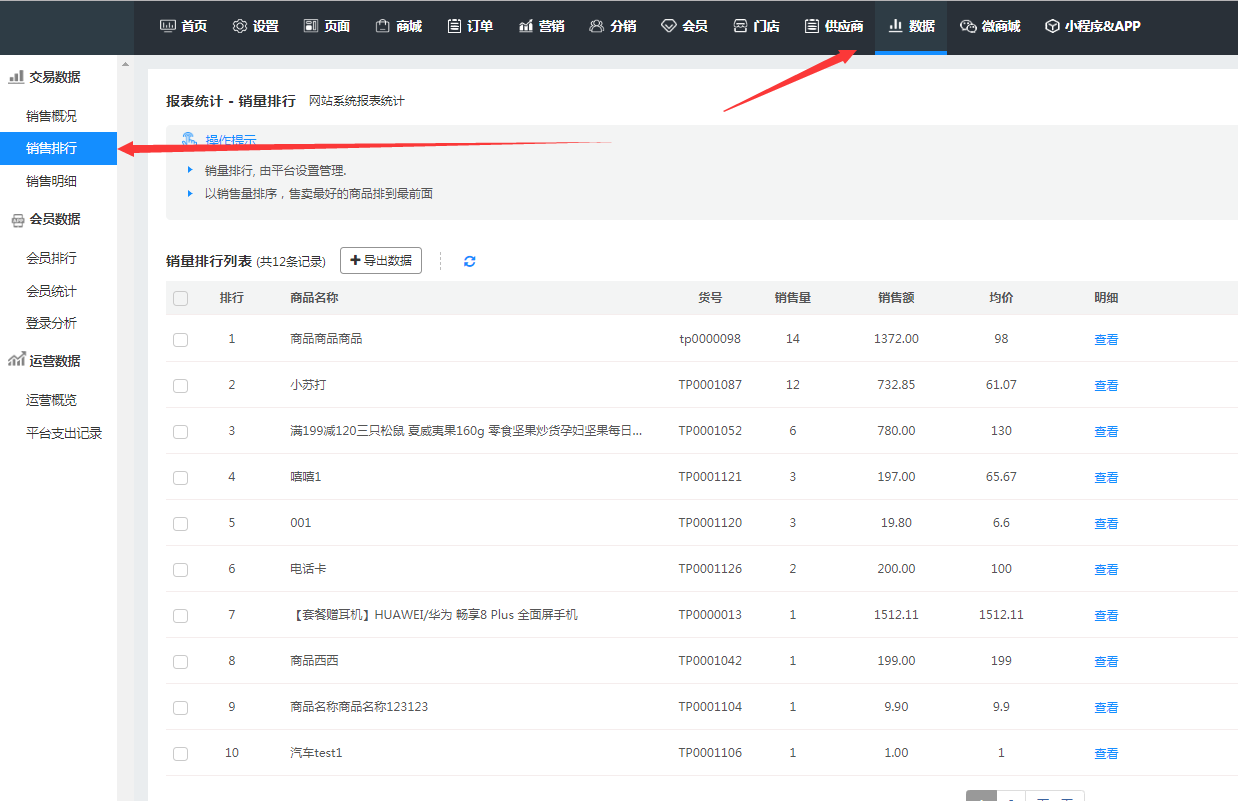Collapse the 运营数据 sidebar group
This screenshot has height=801, width=1238.
coord(45,361)
